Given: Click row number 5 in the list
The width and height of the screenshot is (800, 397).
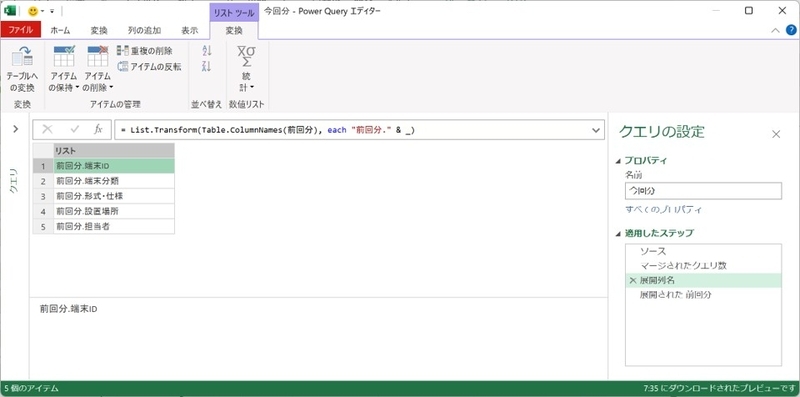Looking at the screenshot, I should [x=43, y=227].
